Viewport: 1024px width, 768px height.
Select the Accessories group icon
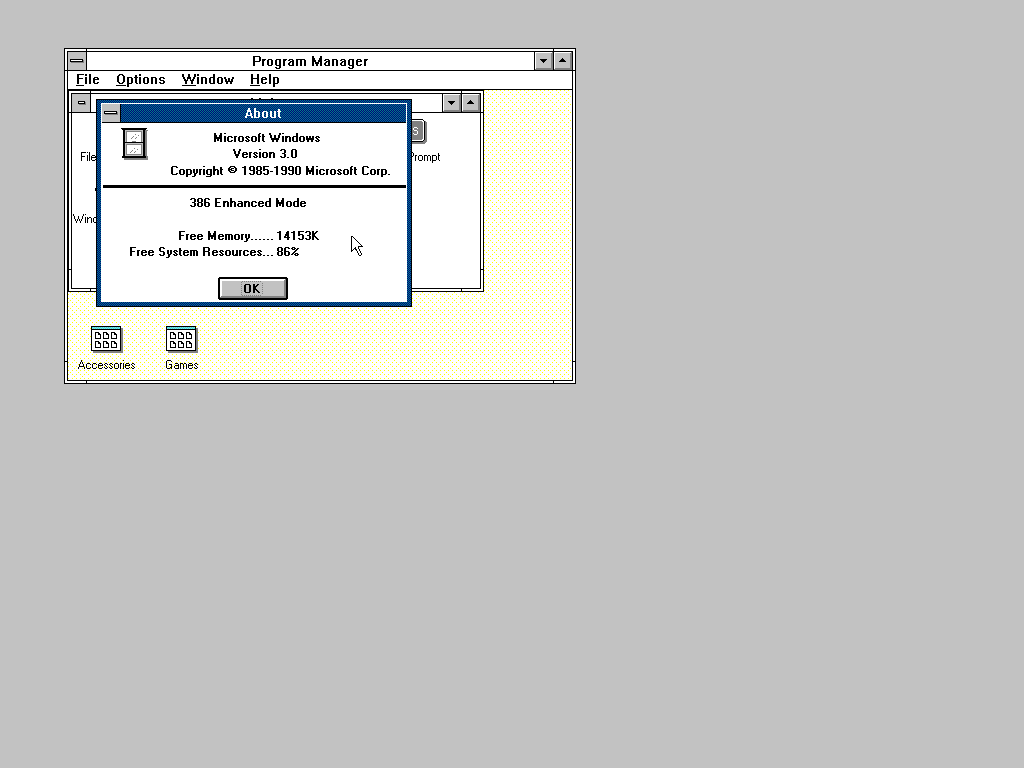tap(106, 340)
